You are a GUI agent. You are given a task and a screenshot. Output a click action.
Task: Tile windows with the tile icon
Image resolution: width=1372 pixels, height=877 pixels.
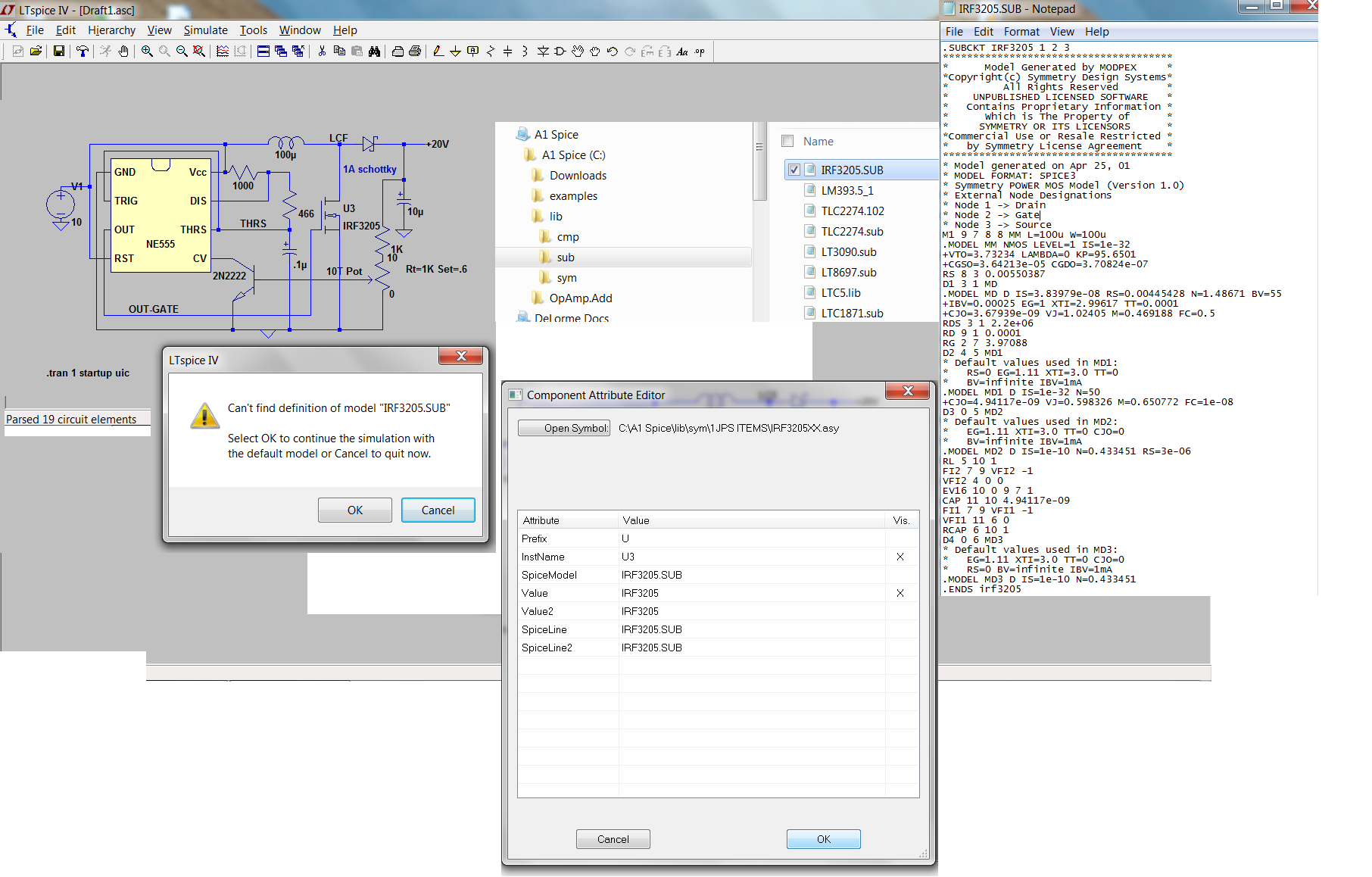coord(263,51)
